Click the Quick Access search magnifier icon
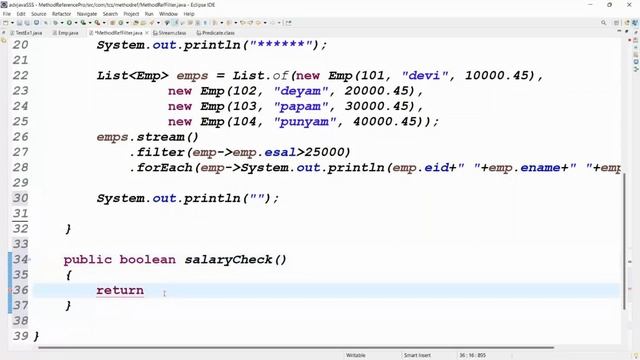This screenshot has width=640, height=360. point(603,23)
